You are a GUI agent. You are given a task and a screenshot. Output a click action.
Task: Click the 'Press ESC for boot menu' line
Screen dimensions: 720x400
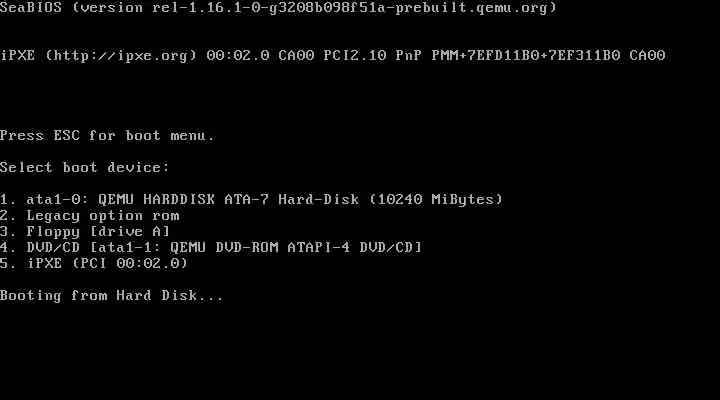click(107, 135)
